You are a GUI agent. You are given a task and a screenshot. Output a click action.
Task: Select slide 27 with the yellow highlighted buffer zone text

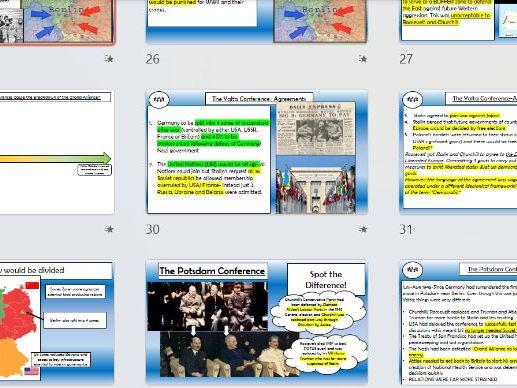(x=458, y=21)
